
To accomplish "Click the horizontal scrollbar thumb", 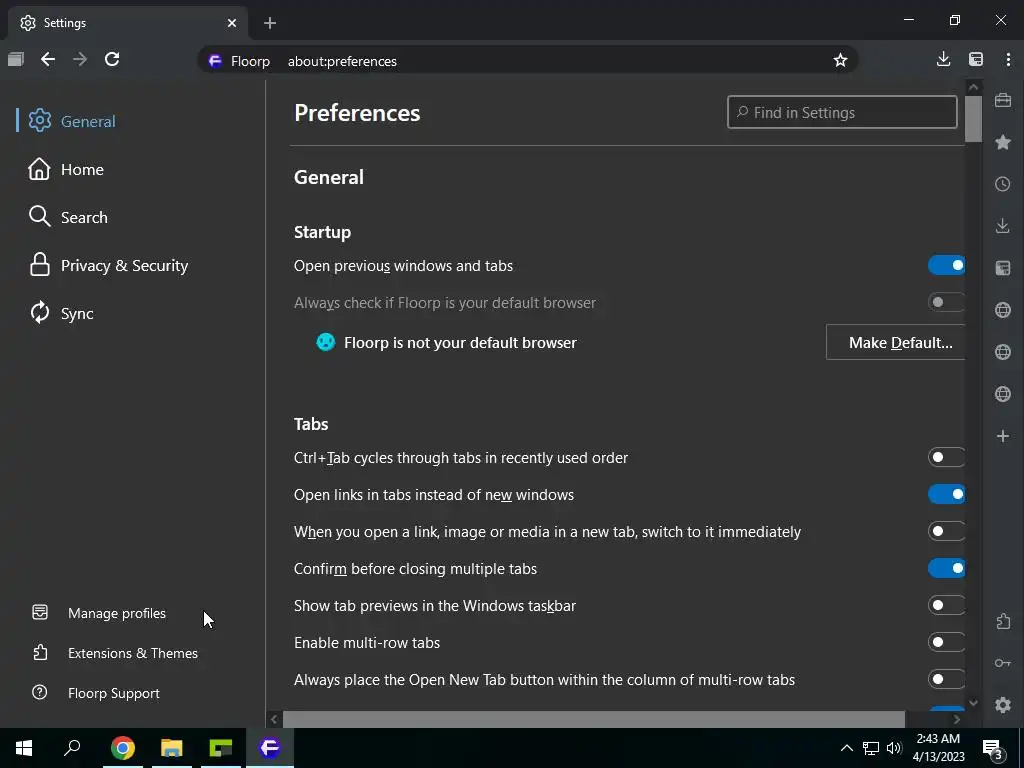I will 593,719.
